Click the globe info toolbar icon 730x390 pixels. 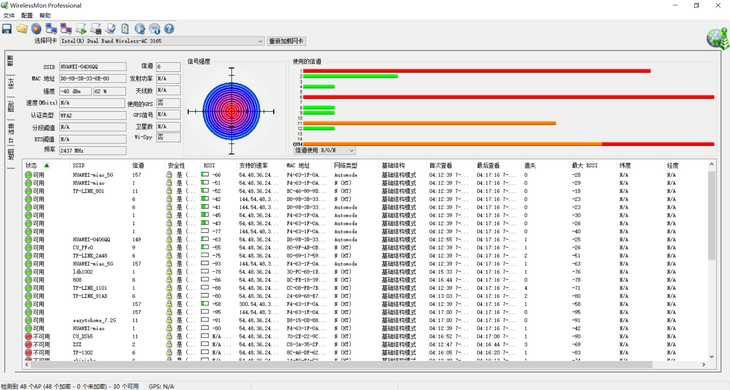click(x=155, y=29)
